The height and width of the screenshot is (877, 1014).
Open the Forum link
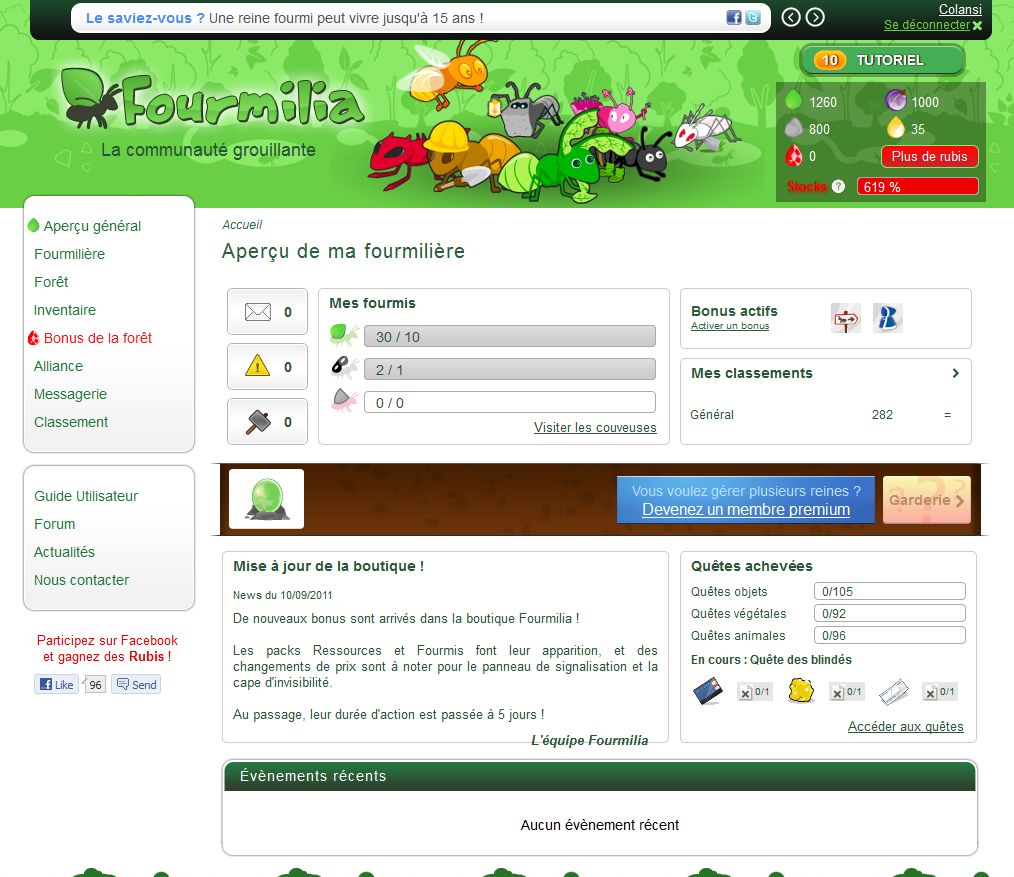pos(54,524)
